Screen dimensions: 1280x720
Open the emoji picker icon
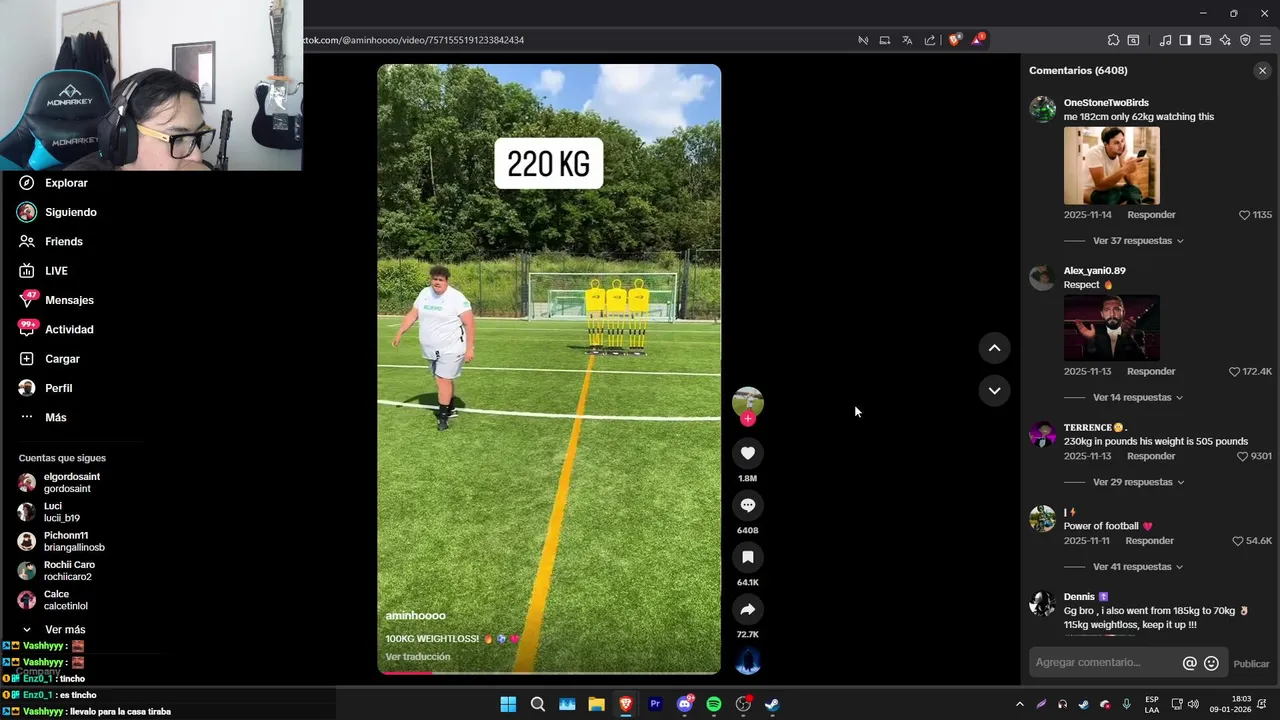click(x=1211, y=663)
